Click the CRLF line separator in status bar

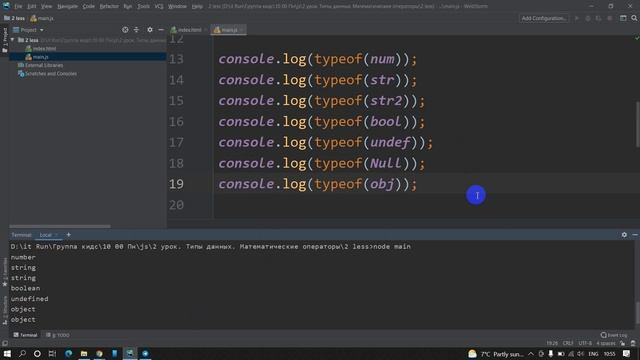click(568, 343)
